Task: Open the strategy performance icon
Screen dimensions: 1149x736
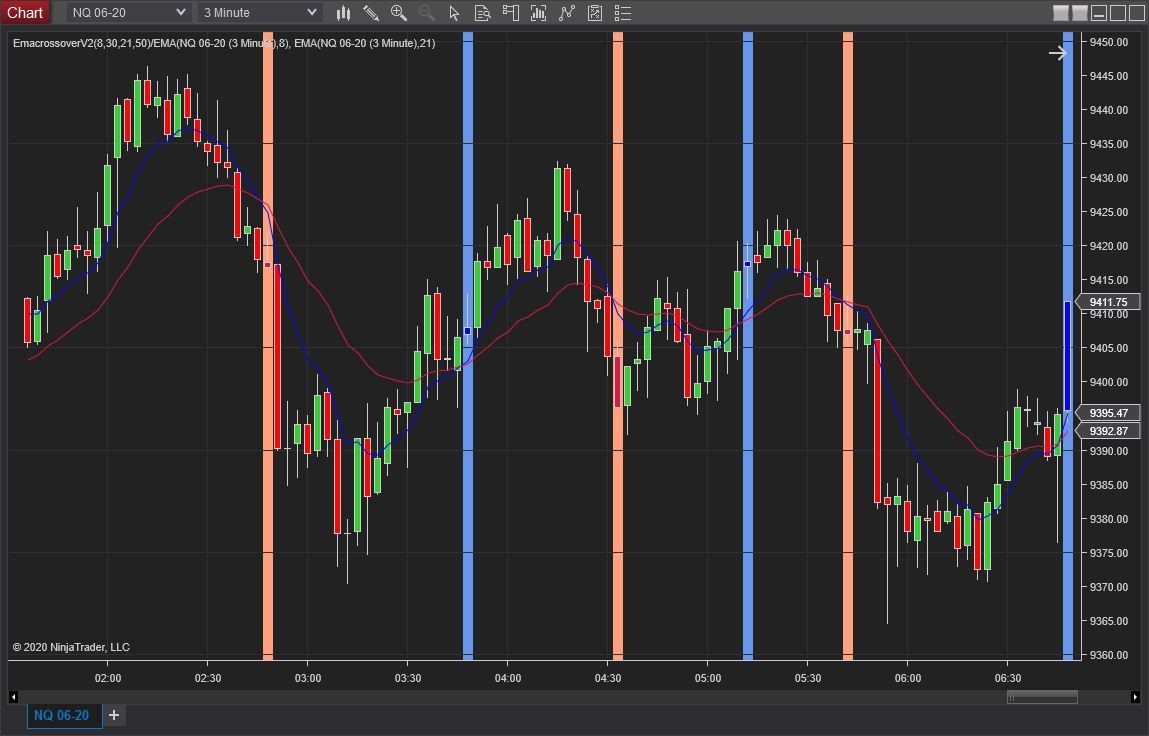Action: tap(594, 12)
